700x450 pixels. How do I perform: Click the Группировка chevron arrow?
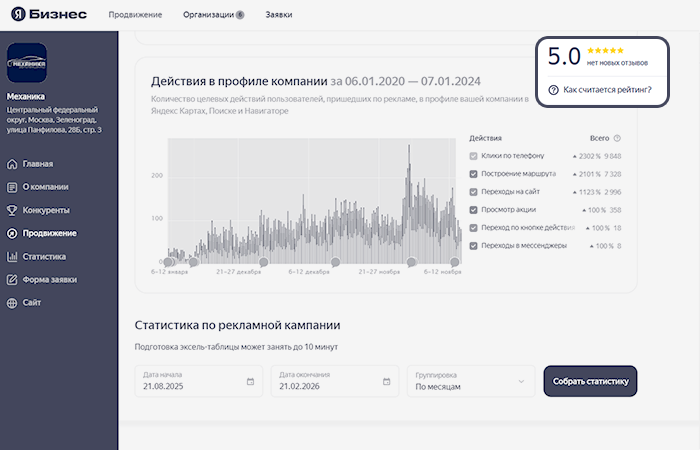coord(521,382)
